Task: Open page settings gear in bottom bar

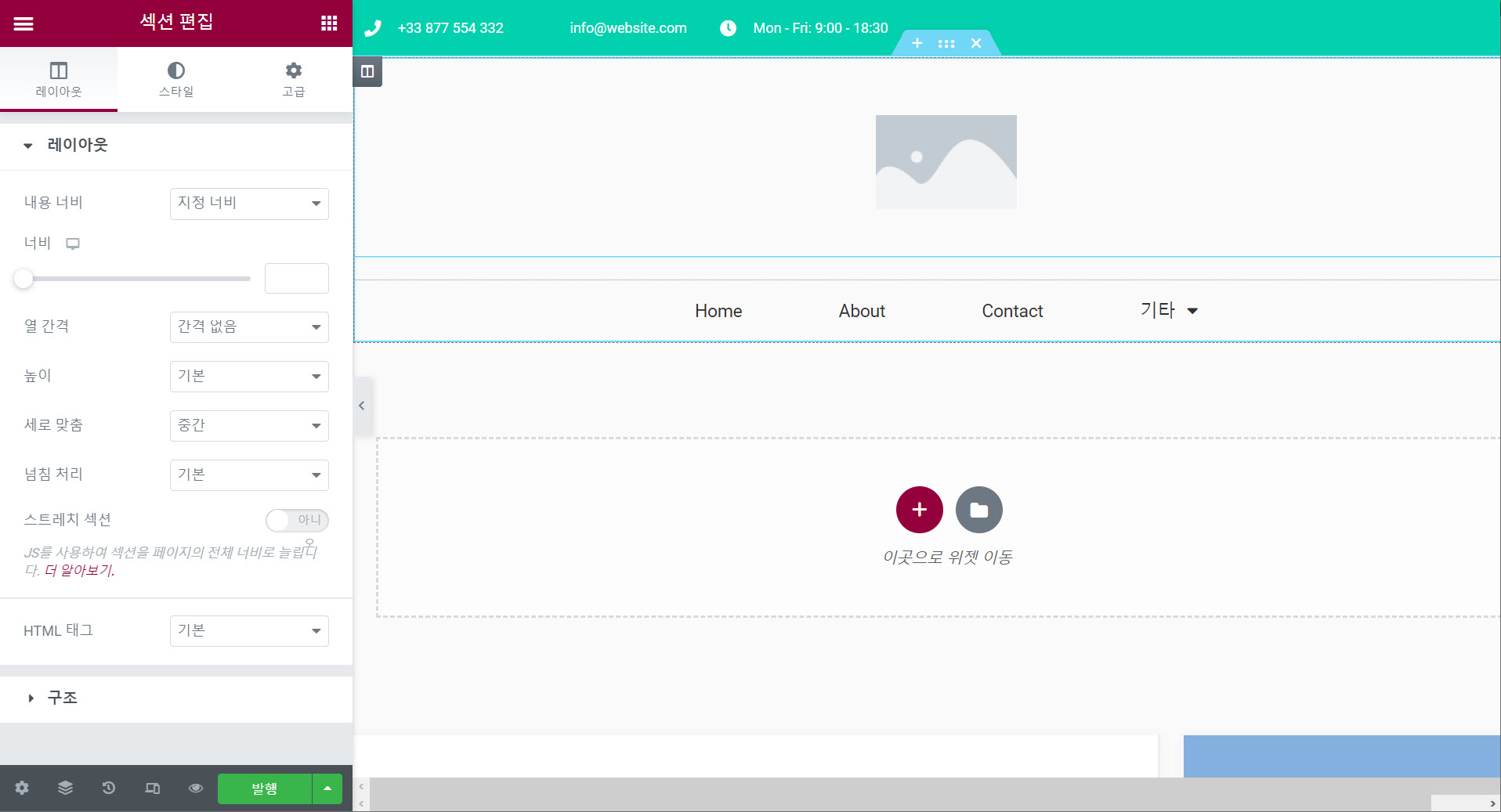Action: point(22,788)
